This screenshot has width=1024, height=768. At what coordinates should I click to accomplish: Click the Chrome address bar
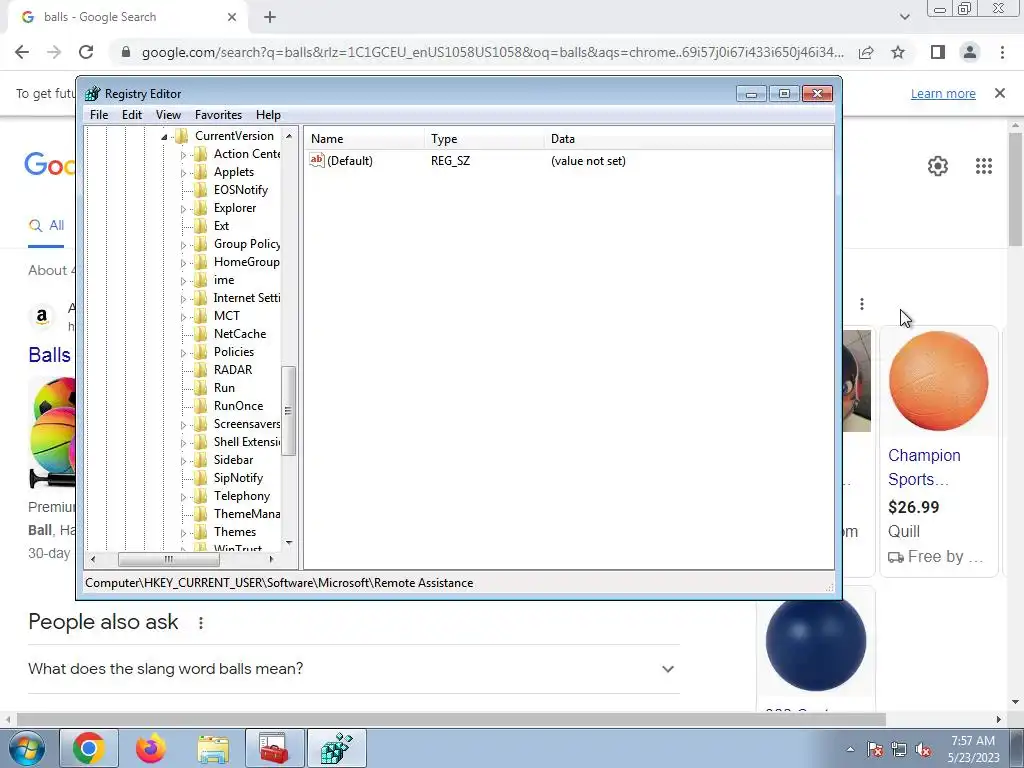492,52
